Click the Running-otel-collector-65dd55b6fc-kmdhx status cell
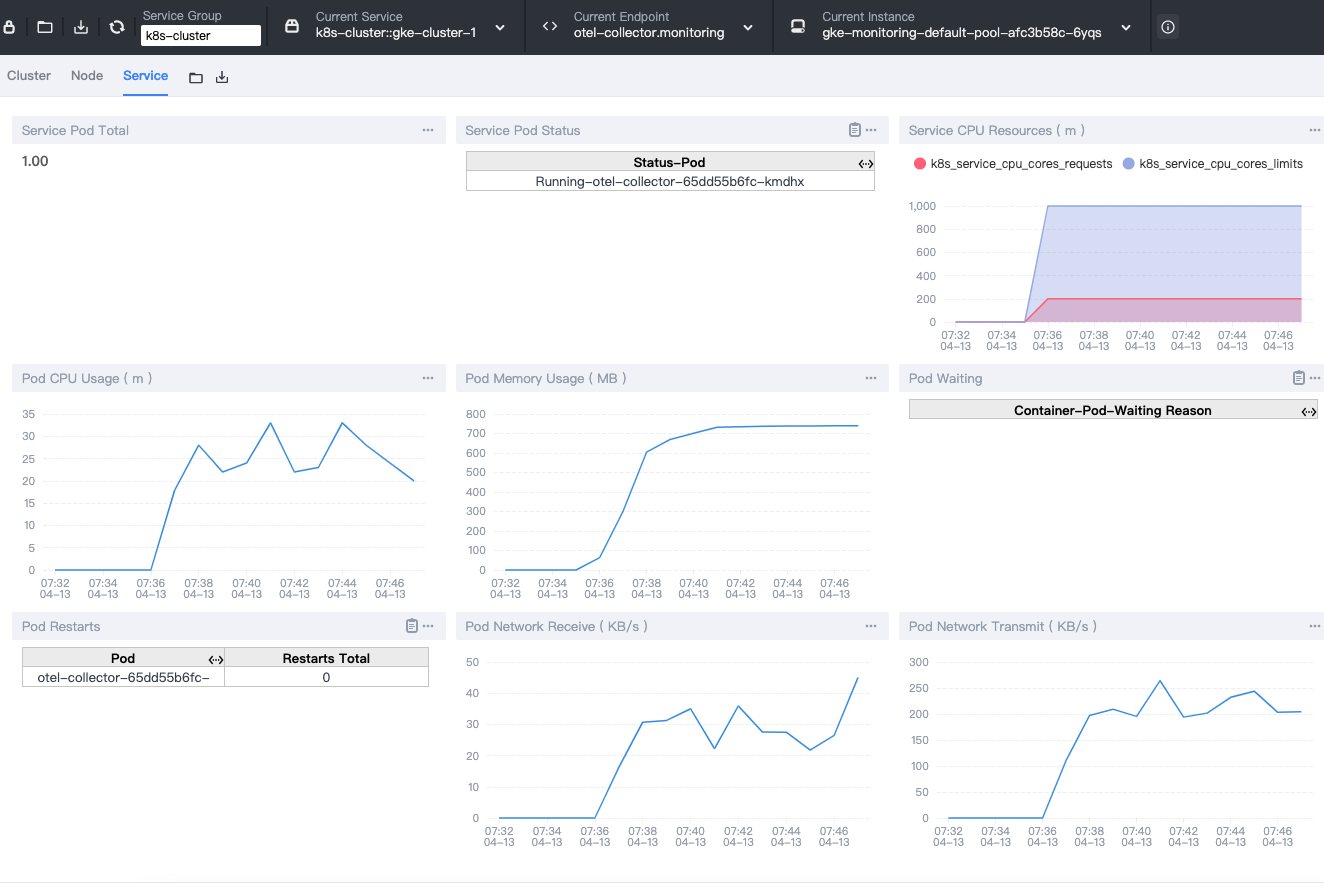1324x883 pixels. [670, 182]
